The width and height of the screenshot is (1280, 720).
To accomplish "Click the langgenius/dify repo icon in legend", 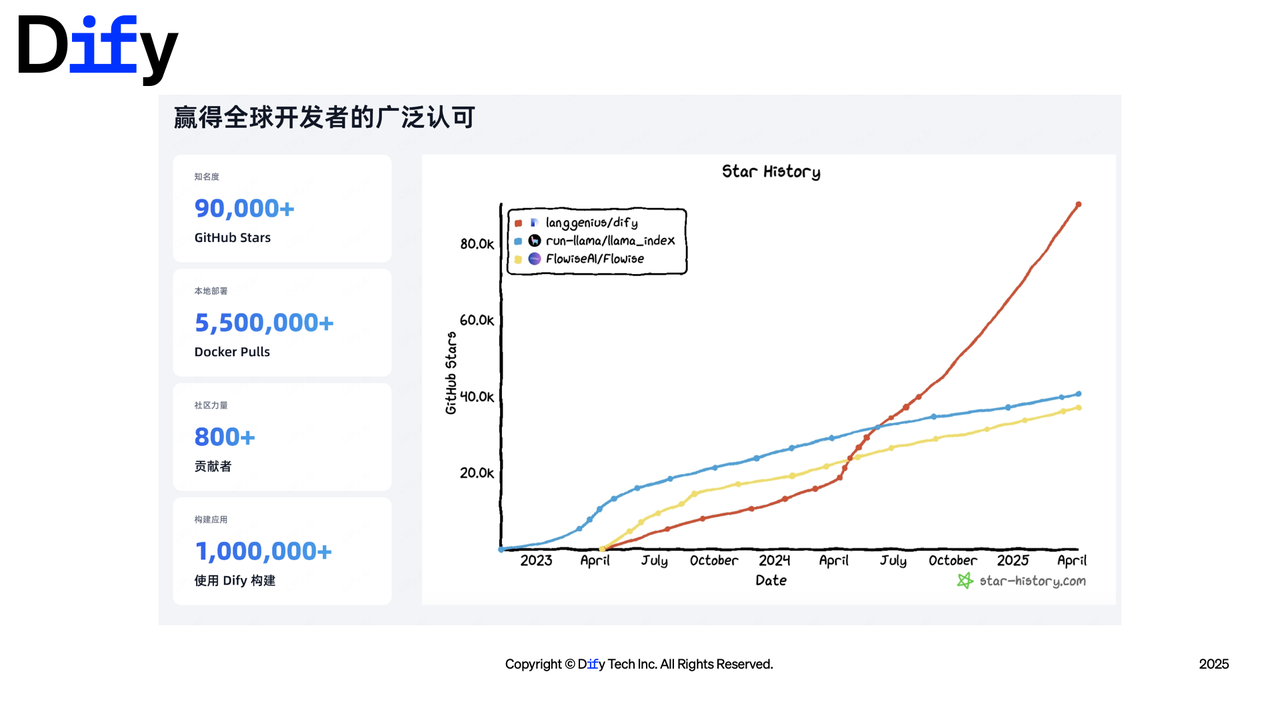I will pyautogui.click(x=534, y=222).
